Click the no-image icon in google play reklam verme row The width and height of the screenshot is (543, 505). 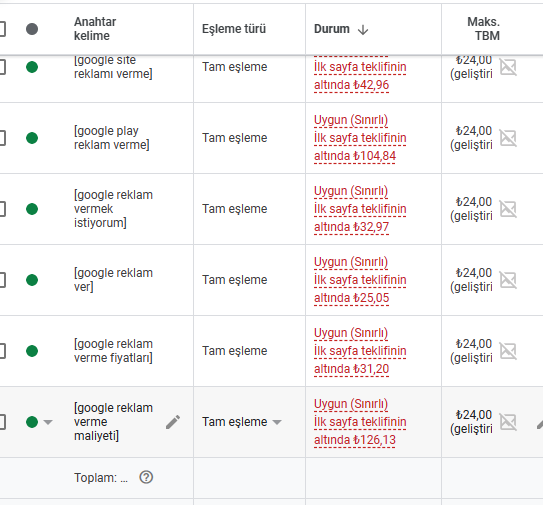508,138
